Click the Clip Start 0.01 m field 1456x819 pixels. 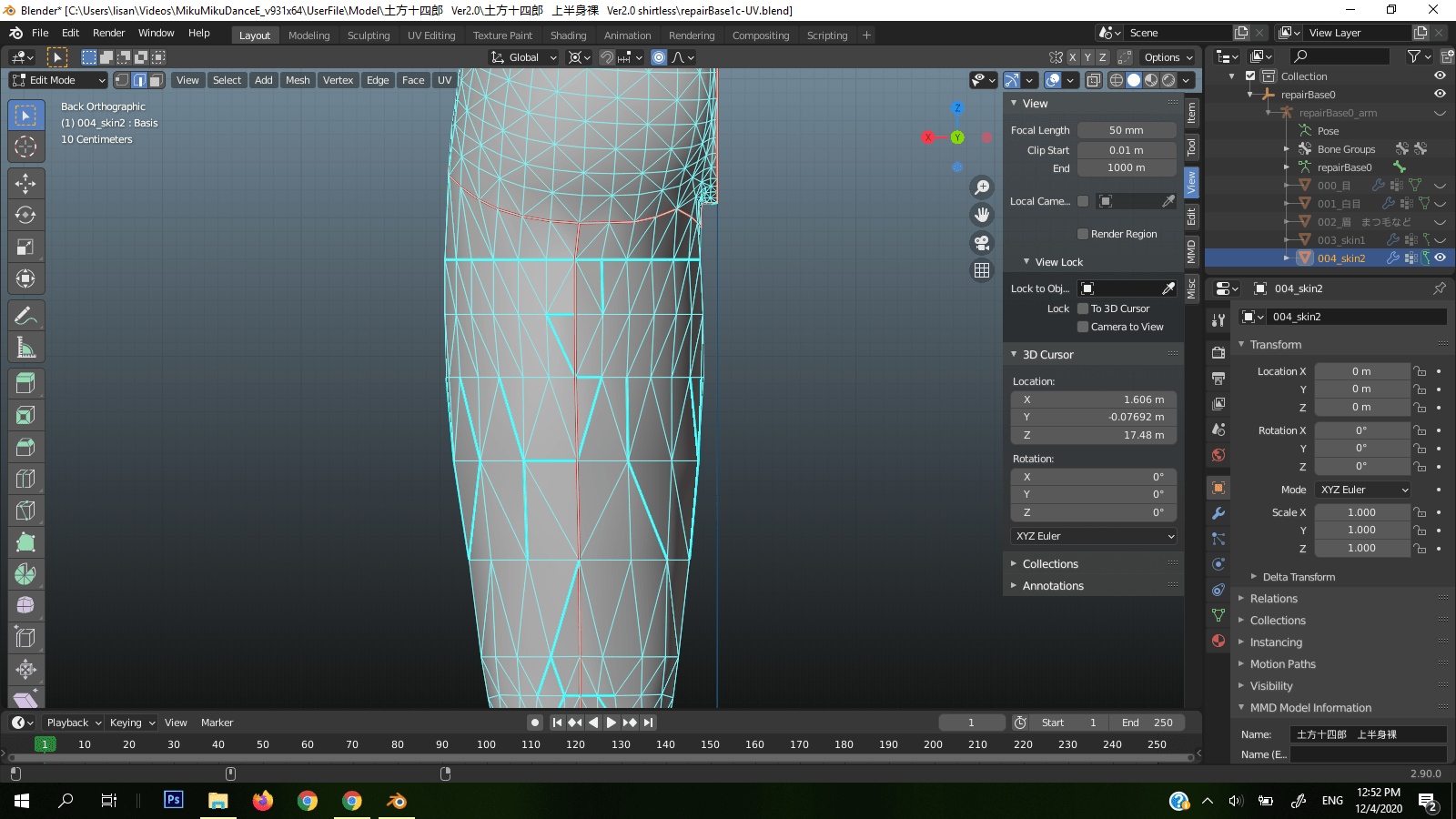[1127, 150]
